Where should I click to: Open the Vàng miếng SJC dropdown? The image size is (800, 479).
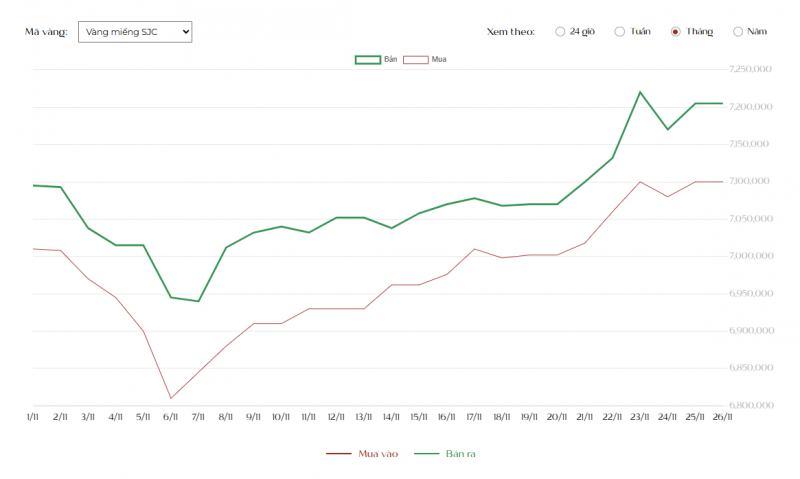click(x=134, y=32)
